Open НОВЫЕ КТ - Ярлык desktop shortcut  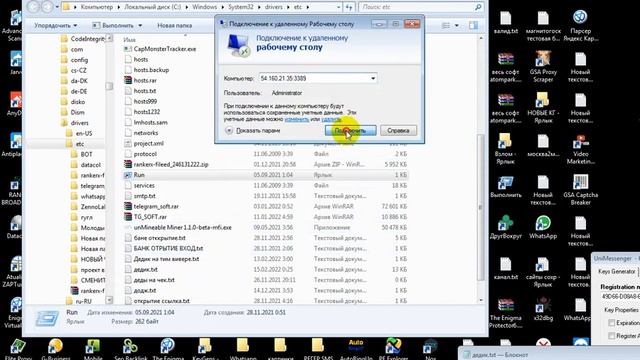[543, 108]
